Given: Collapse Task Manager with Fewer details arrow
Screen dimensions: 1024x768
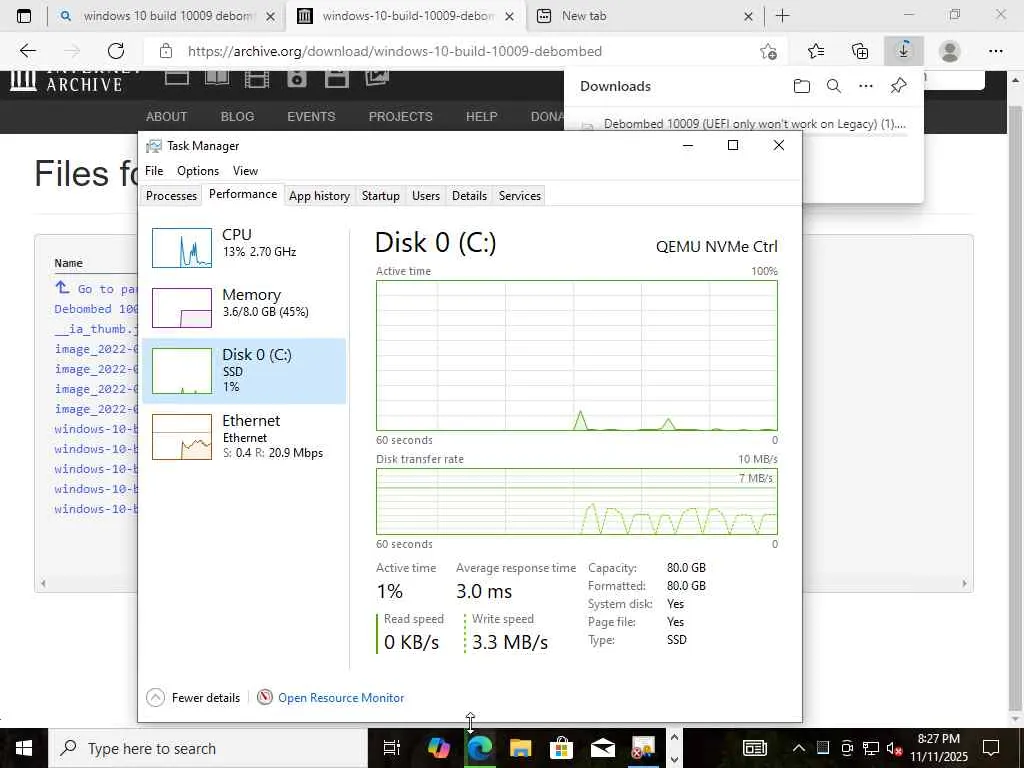Looking at the screenshot, I should click(x=155, y=697).
